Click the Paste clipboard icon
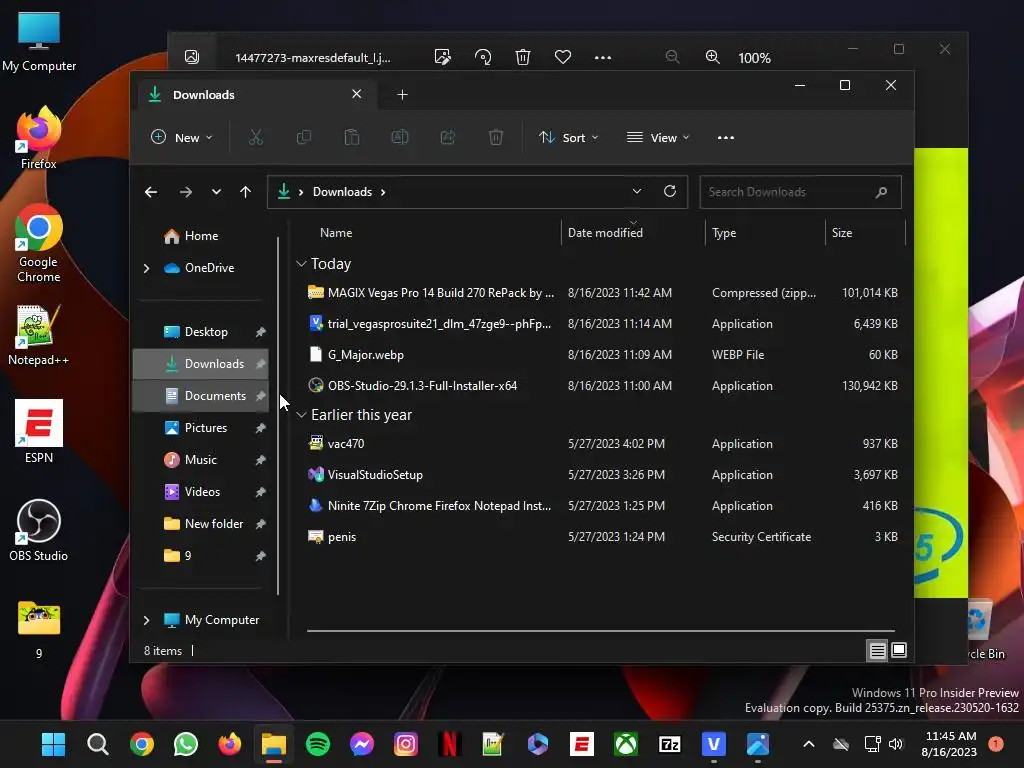This screenshot has height=768, width=1024. click(352, 137)
